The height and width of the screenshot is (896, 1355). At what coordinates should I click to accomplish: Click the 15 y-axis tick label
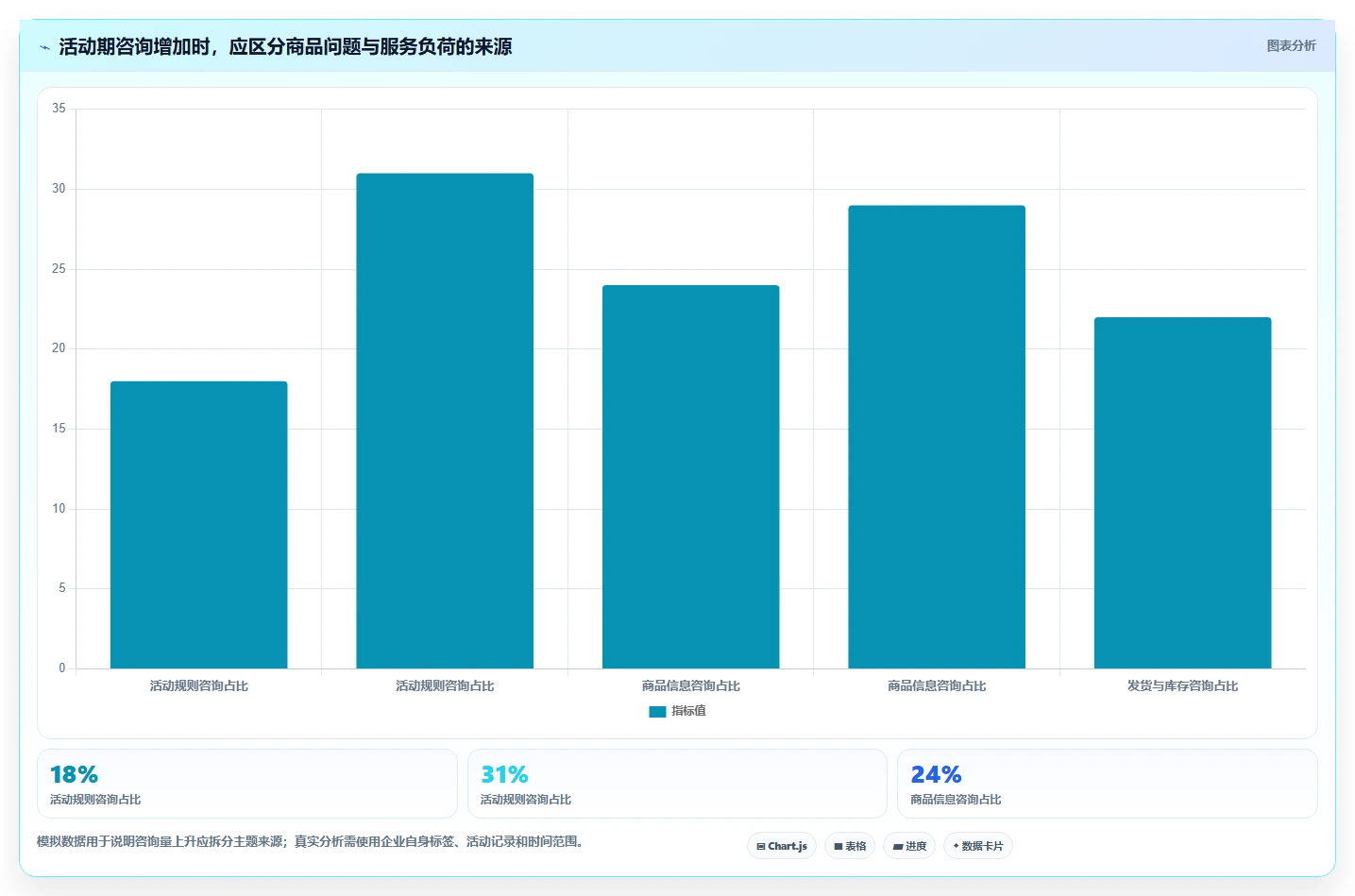[59, 429]
